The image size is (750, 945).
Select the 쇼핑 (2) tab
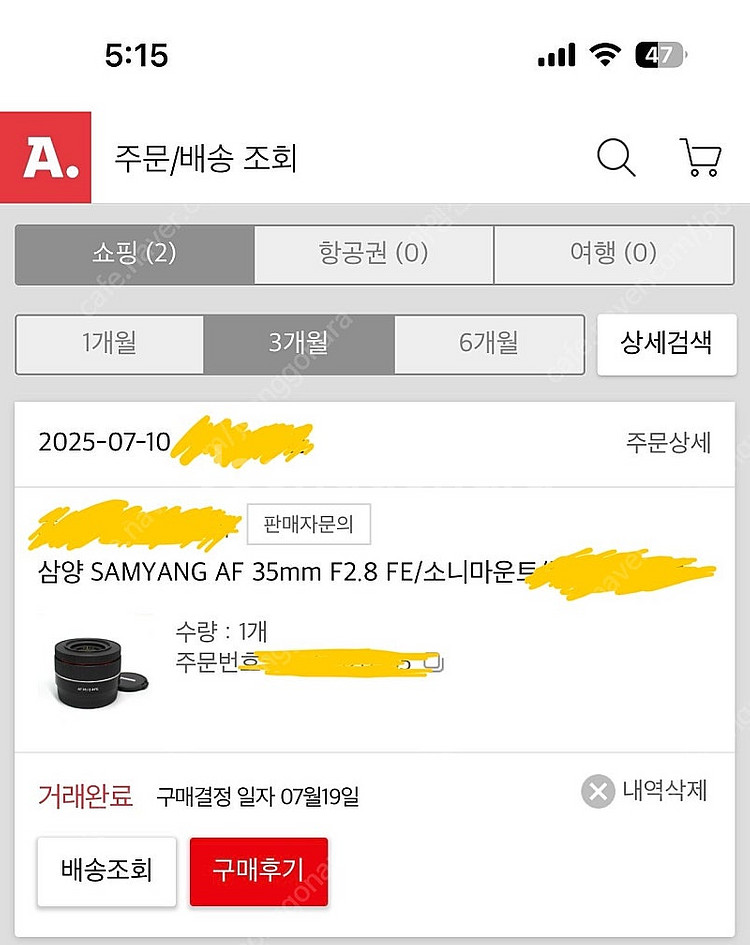134,254
